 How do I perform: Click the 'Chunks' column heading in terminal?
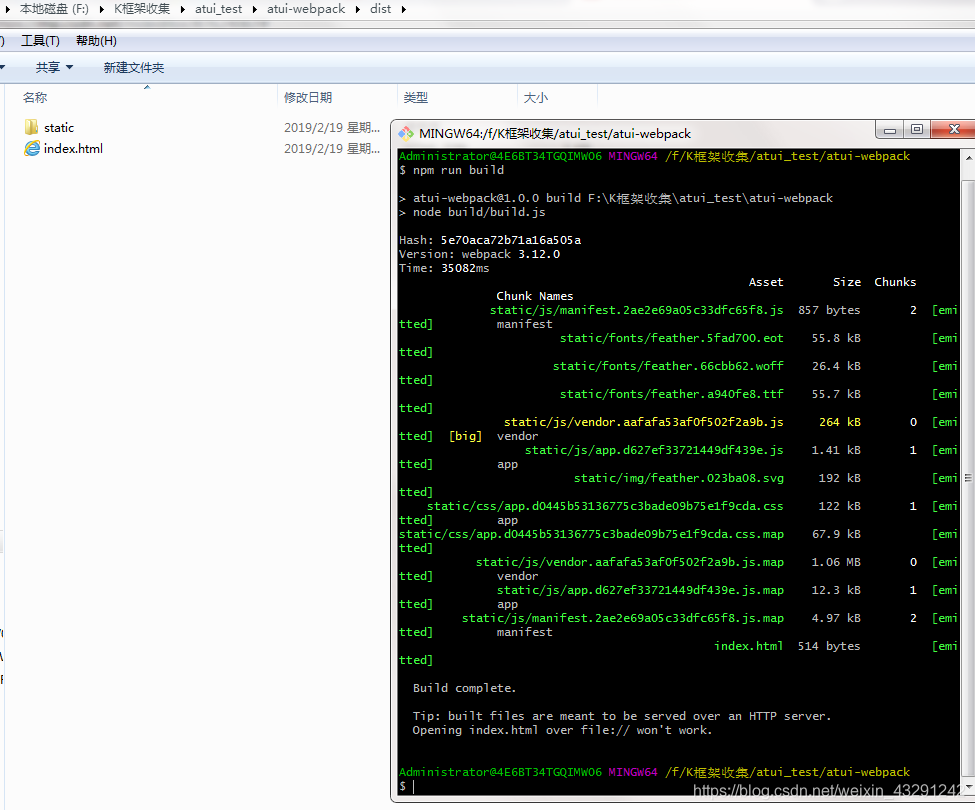click(895, 282)
